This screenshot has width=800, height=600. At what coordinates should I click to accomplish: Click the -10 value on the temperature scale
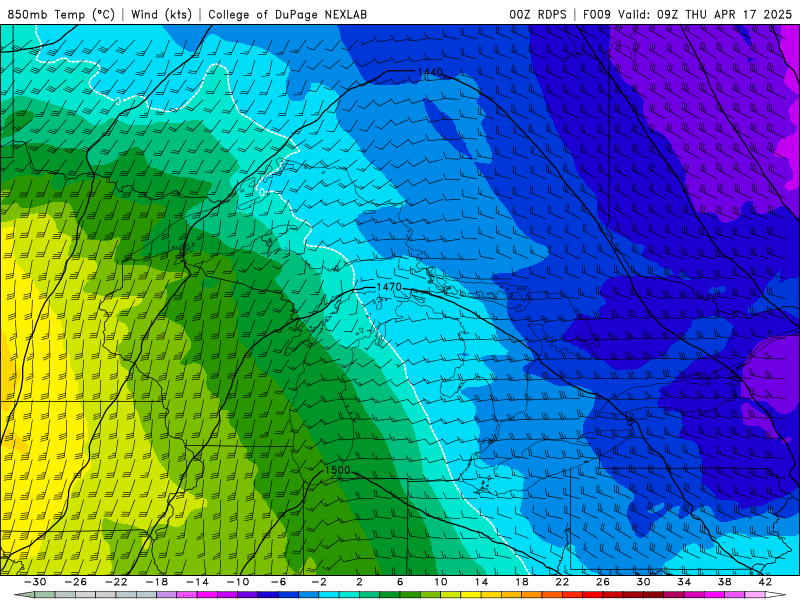coord(238,582)
